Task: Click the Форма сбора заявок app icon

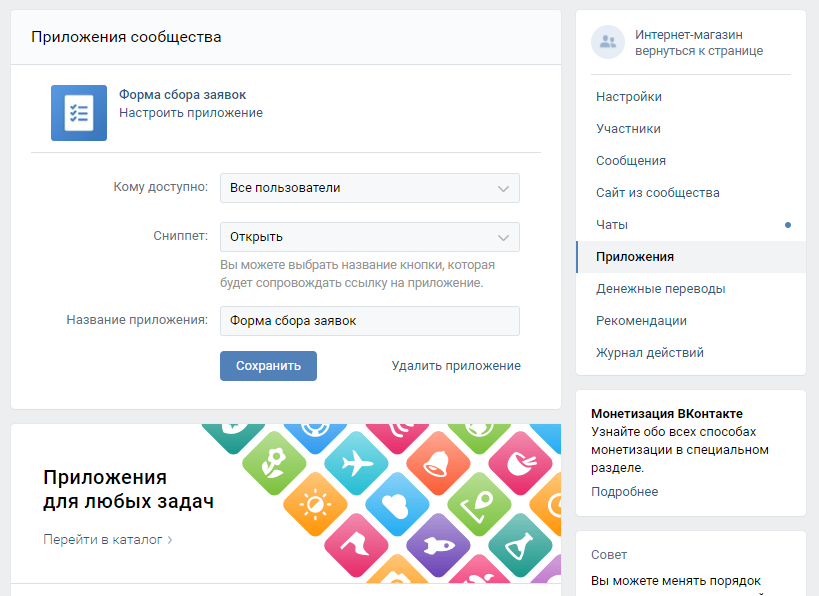Action: [x=79, y=112]
